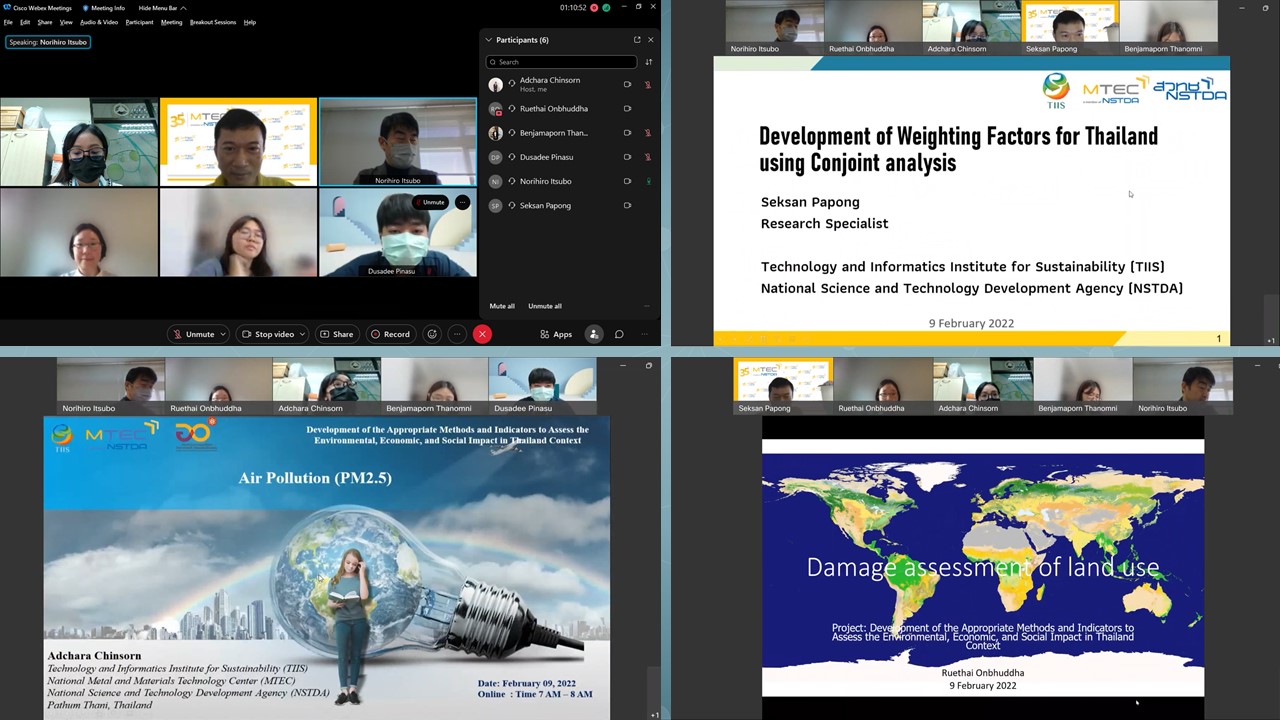The width and height of the screenshot is (1280, 720).
Task: Open the Audio & Video menu
Action: tap(99, 22)
